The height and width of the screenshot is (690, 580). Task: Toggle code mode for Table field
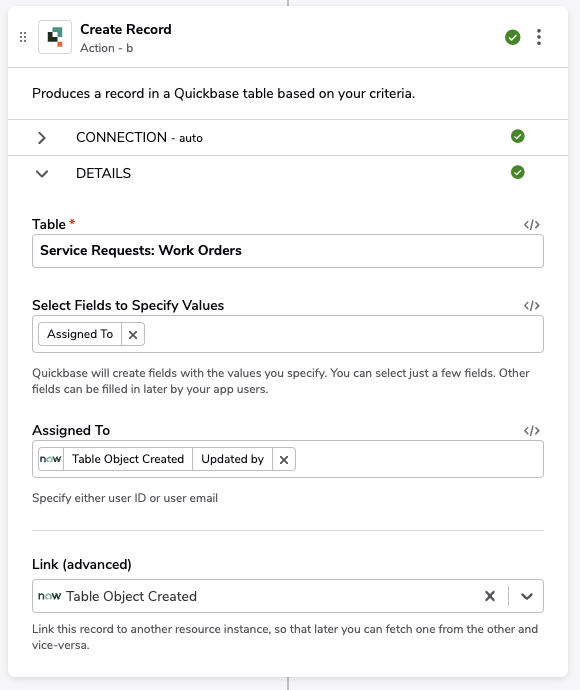(x=532, y=225)
